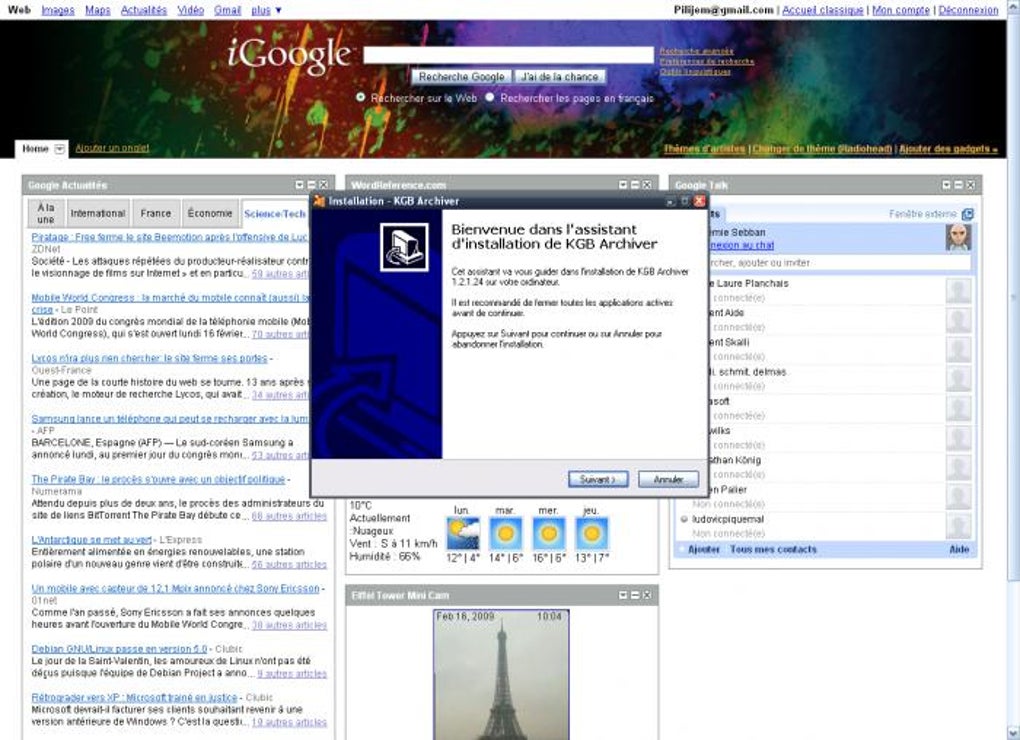Switch to International news tab
Screen dimensions: 1020x740
click(98, 213)
